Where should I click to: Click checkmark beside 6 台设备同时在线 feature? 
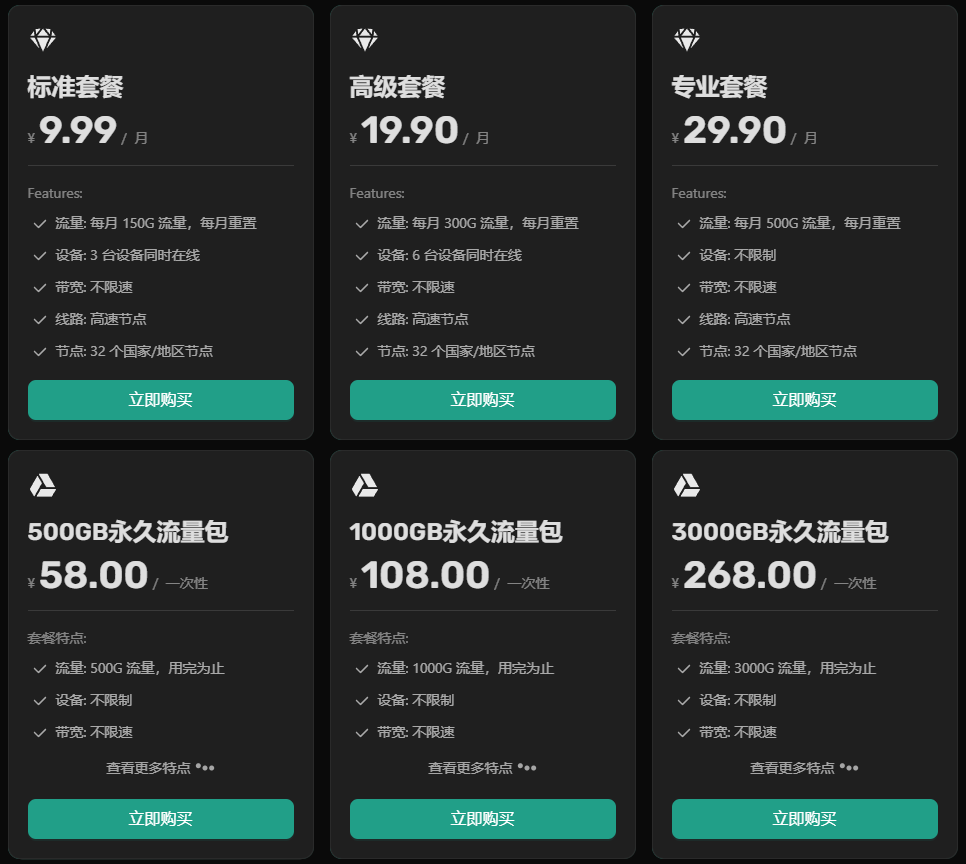click(362, 256)
